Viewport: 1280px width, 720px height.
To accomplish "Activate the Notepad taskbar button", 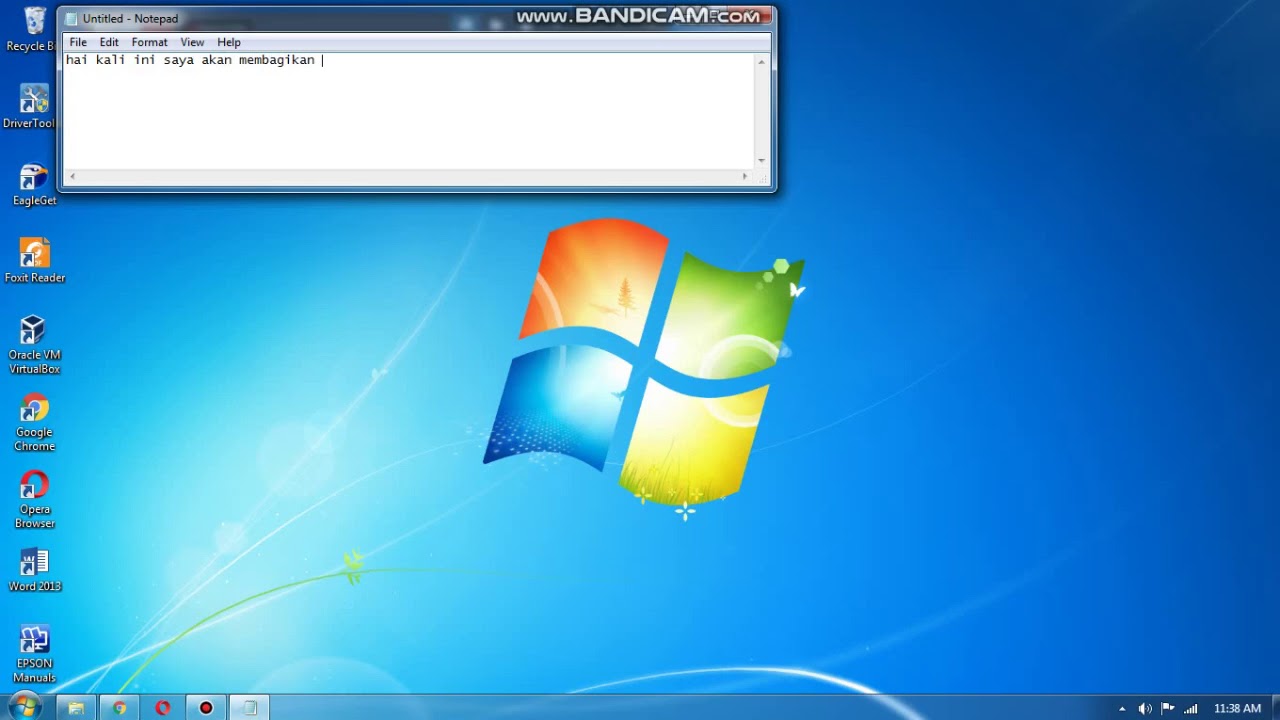I will (x=250, y=708).
